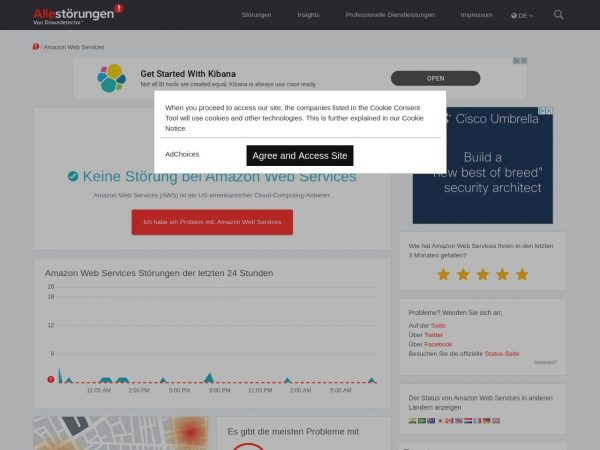The image size is (600, 450).
Task: Click the AdChoices link
Action: [x=182, y=155]
